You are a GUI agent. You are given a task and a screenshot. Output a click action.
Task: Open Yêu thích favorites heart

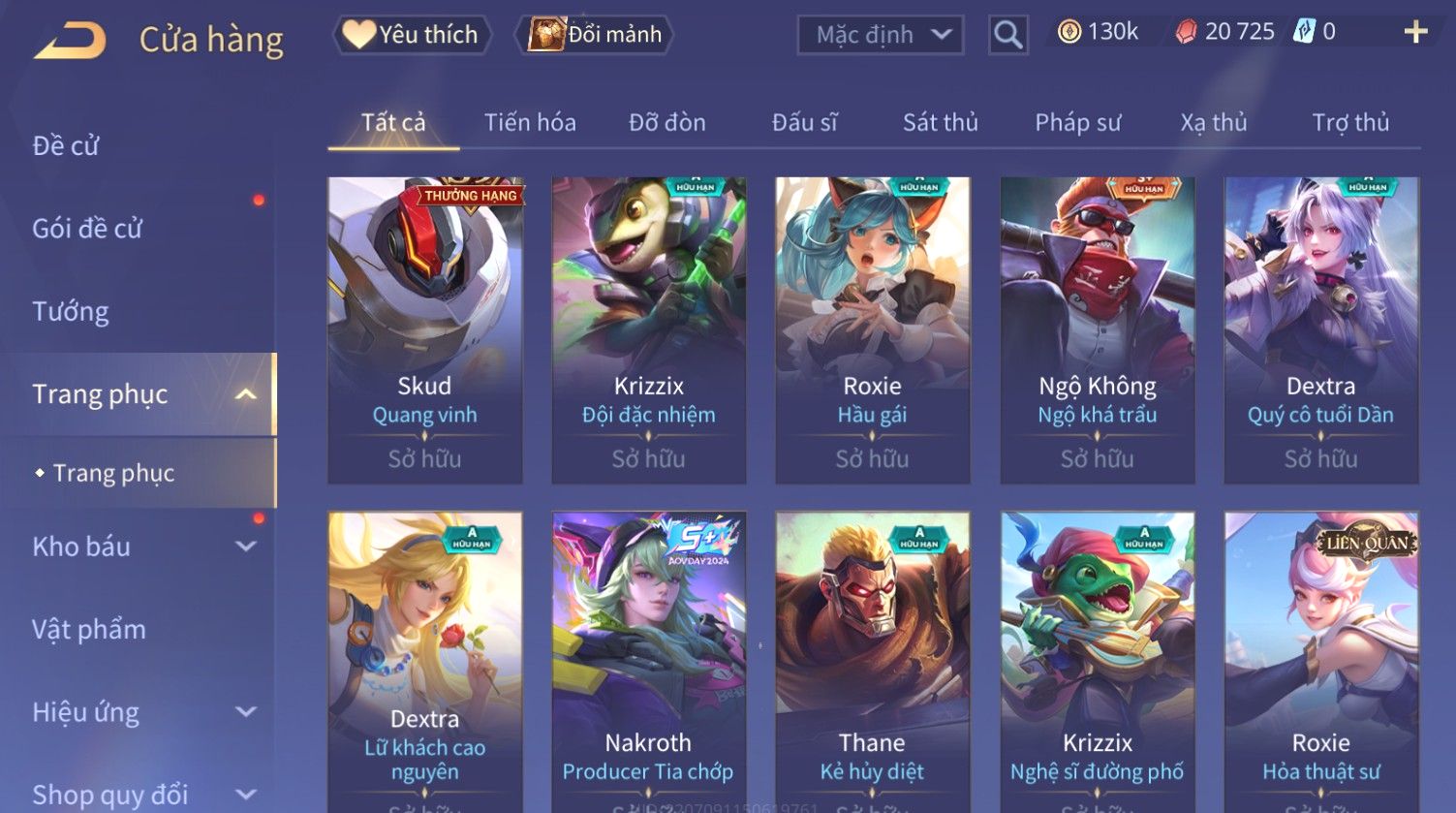click(x=412, y=35)
